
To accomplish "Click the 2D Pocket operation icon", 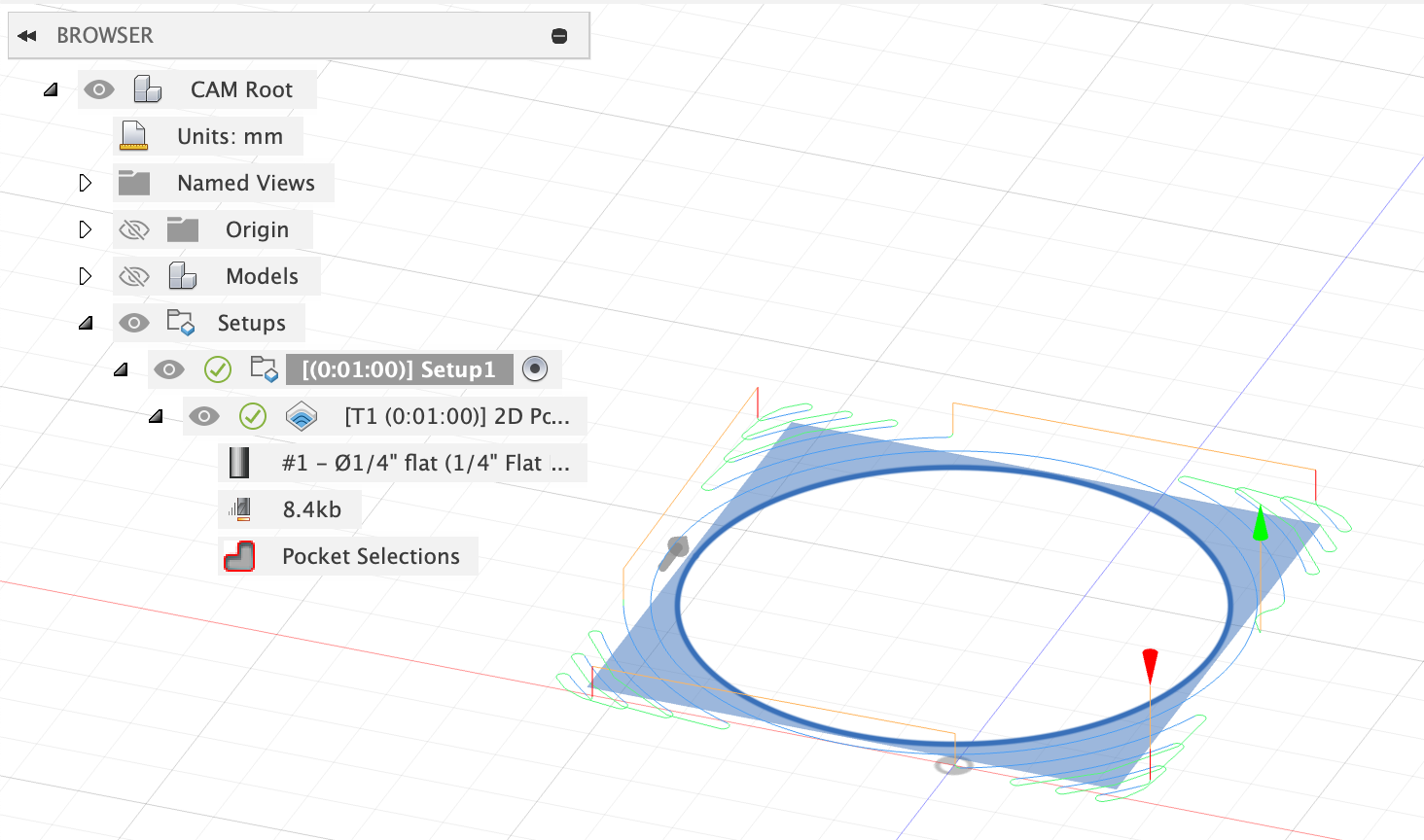I will point(302,416).
